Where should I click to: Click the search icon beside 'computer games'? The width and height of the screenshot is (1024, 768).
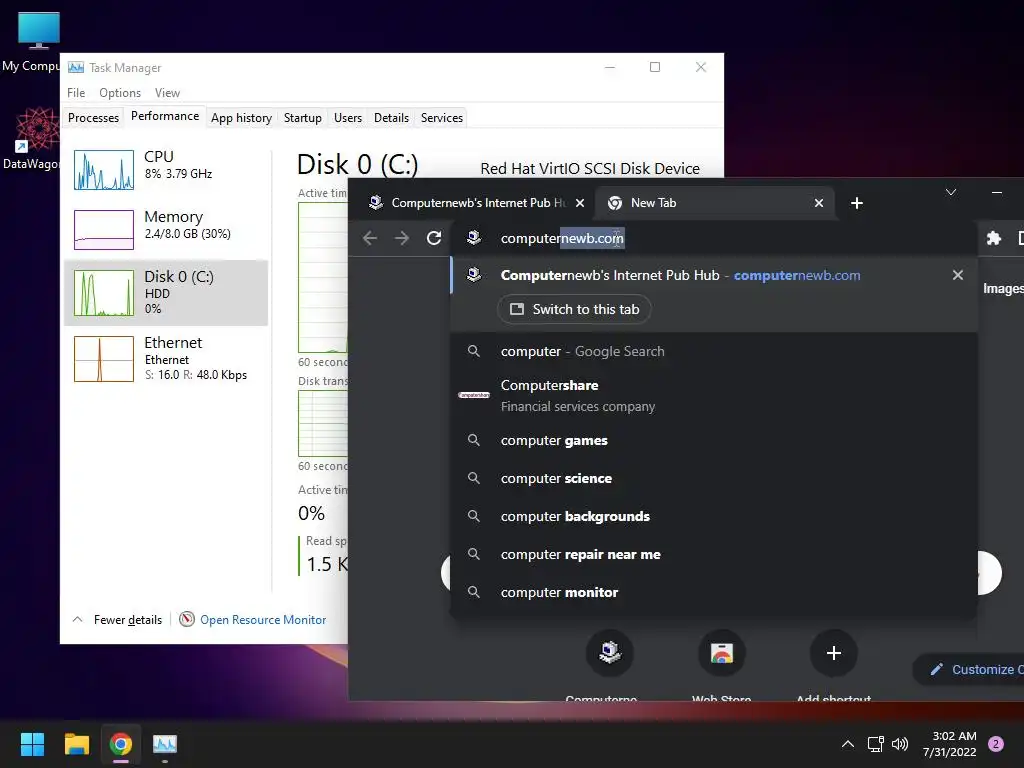click(474, 441)
